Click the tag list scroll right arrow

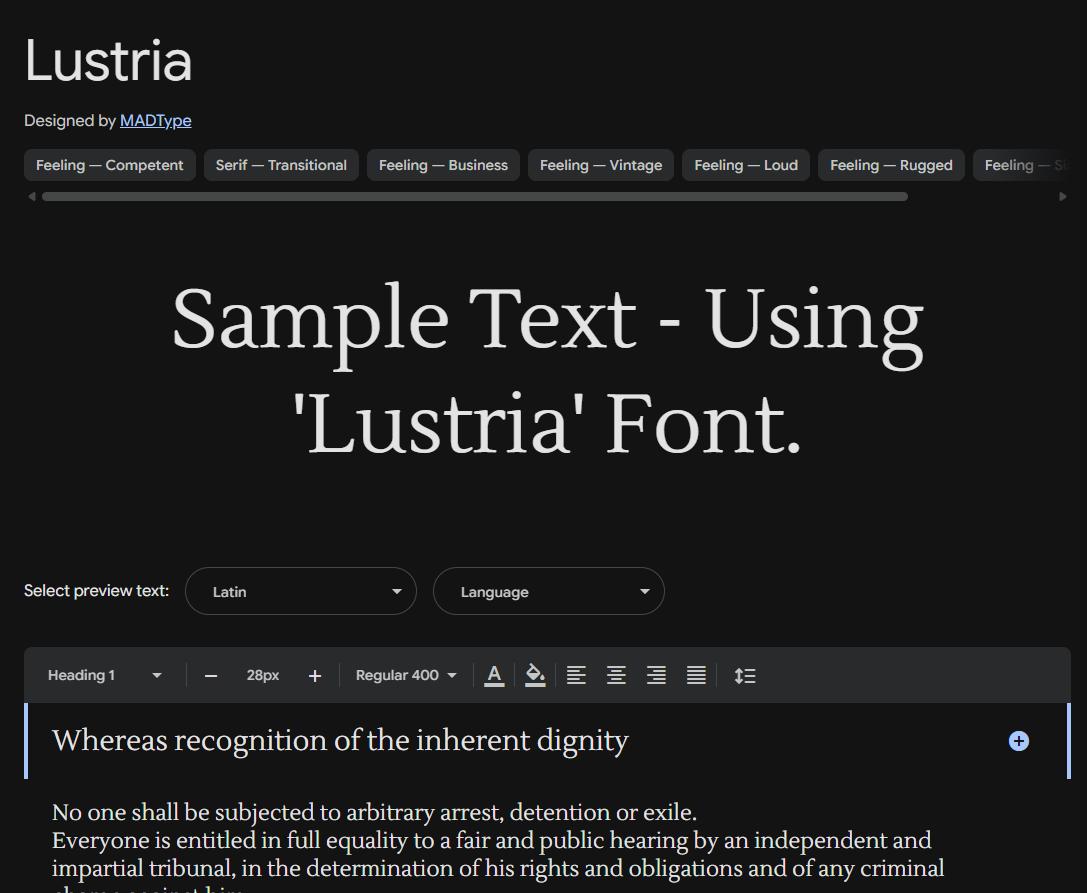1063,197
